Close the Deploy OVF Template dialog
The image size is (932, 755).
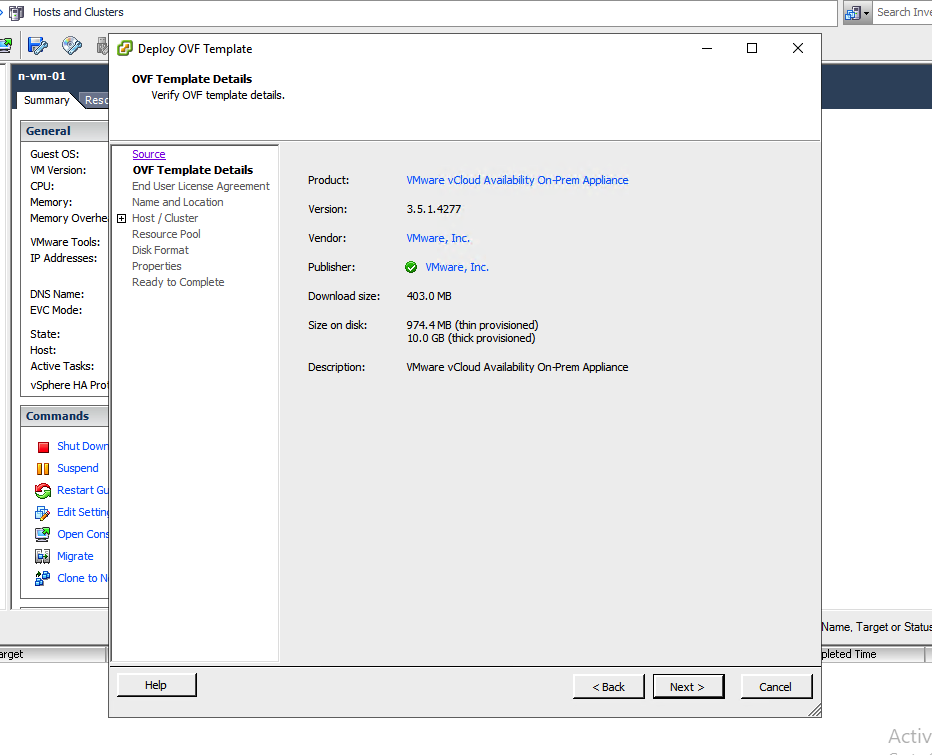tap(798, 48)
